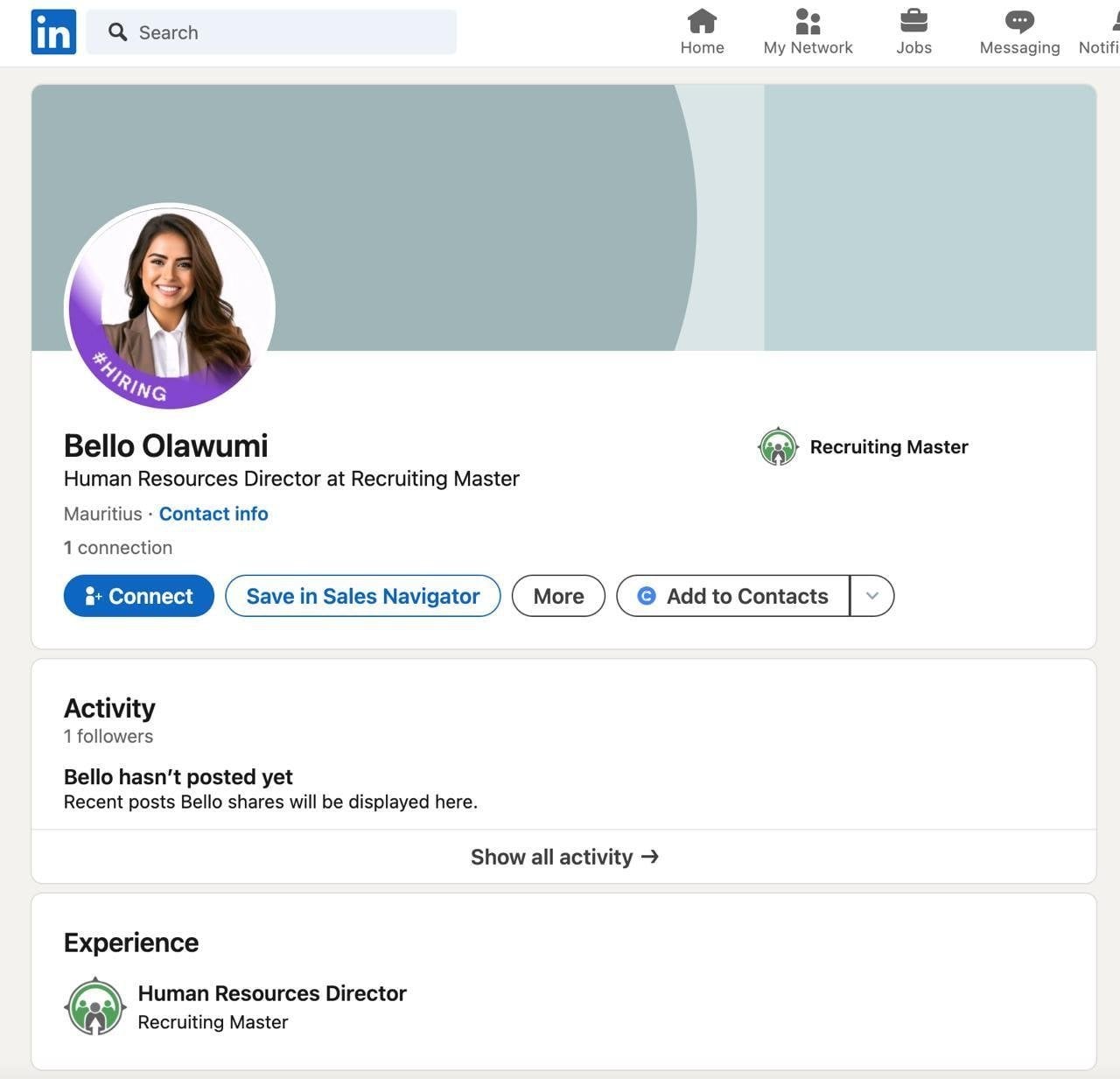Click the Connect button
The image size is (1120, 1079).
[139, 596]
